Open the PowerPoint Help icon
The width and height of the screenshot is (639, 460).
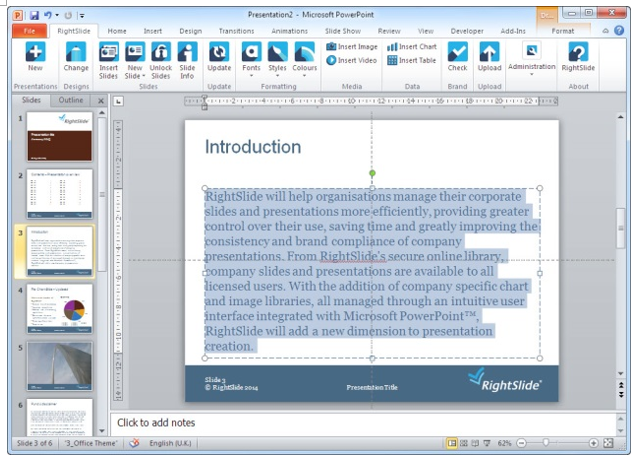619,31
